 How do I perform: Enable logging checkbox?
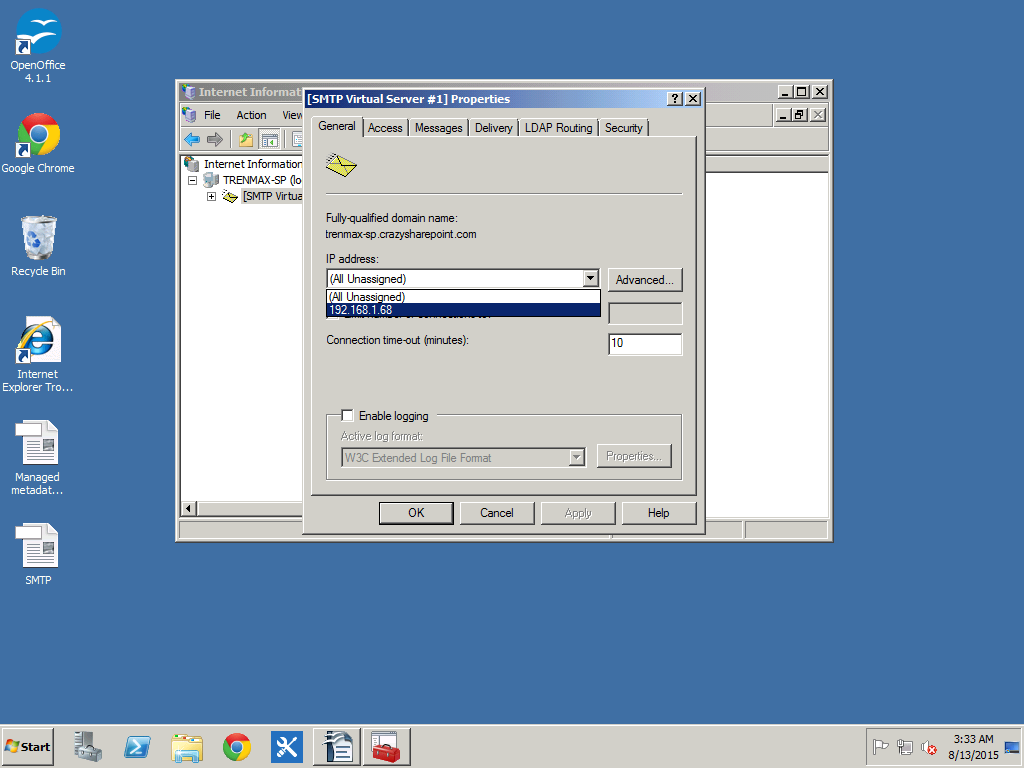click(x=347, y=415)
